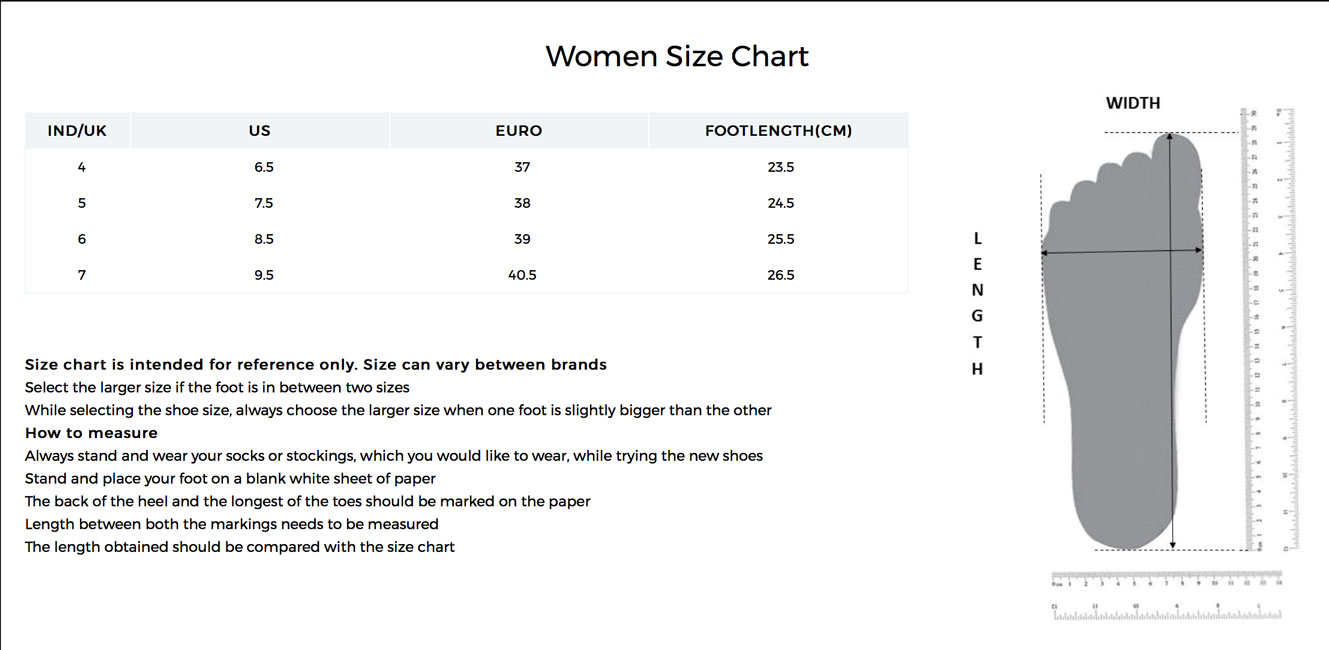Click the 23.5 foot length cell
Image resolution: width=1329 pixels, height=650 pixels.
(781, 167)
